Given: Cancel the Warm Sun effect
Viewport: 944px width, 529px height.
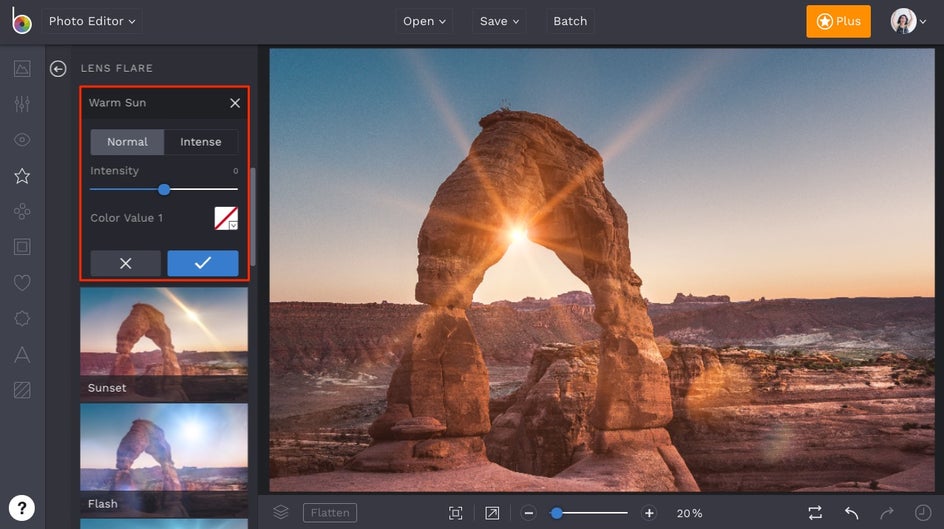Looking at the screenshot, I should (x=125, y=264).
